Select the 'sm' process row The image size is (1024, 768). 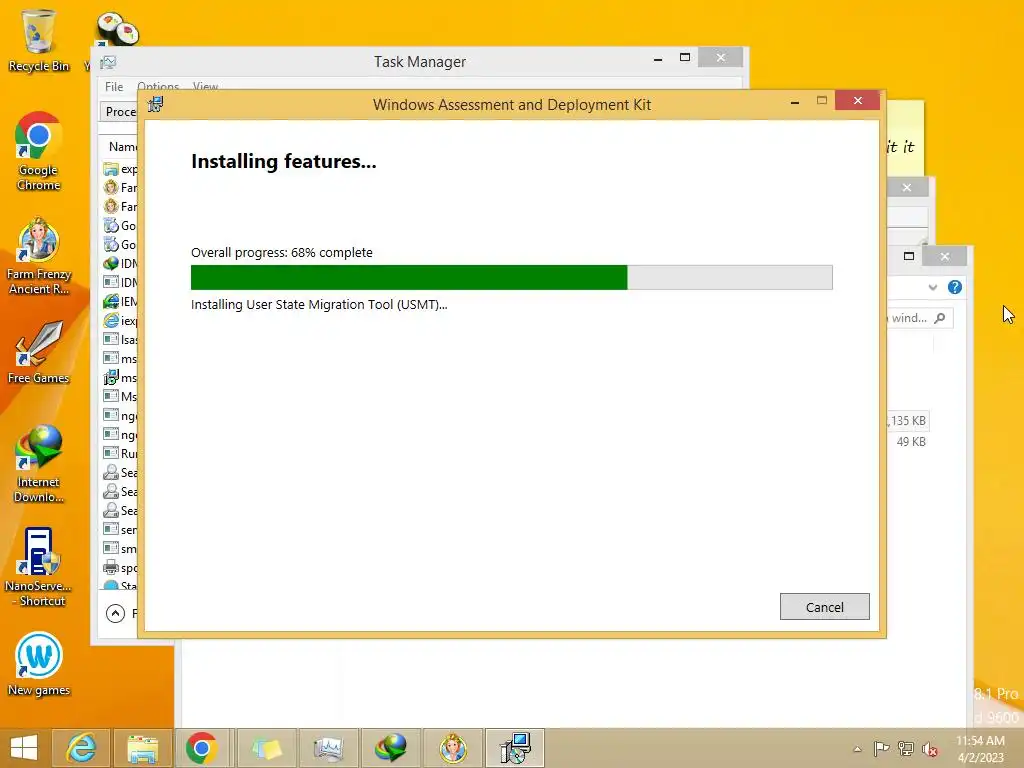(120, 549)
